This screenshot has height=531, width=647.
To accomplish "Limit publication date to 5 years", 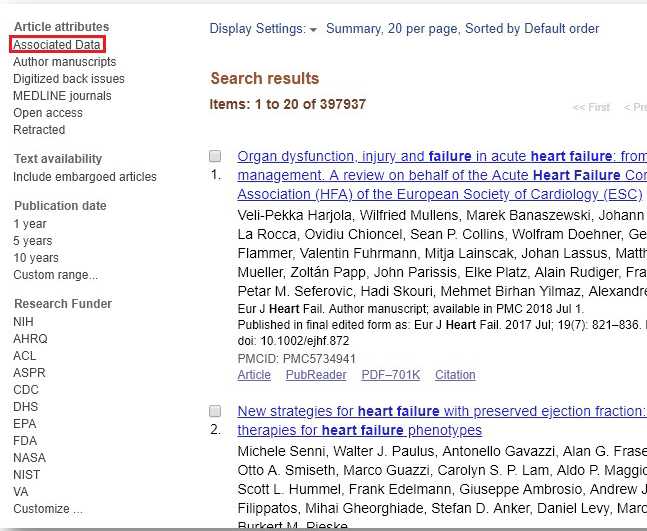I will click(33, 241).
